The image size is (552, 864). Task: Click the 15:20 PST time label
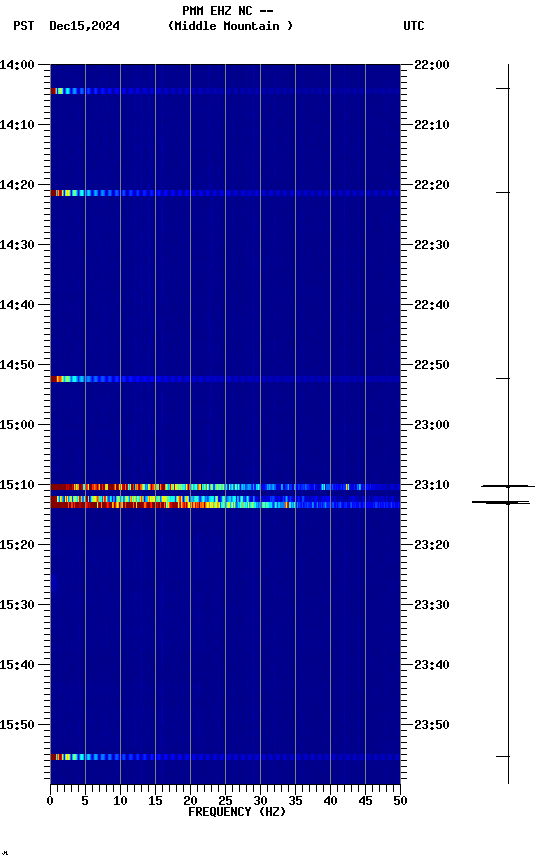click(x=17, y=545)
